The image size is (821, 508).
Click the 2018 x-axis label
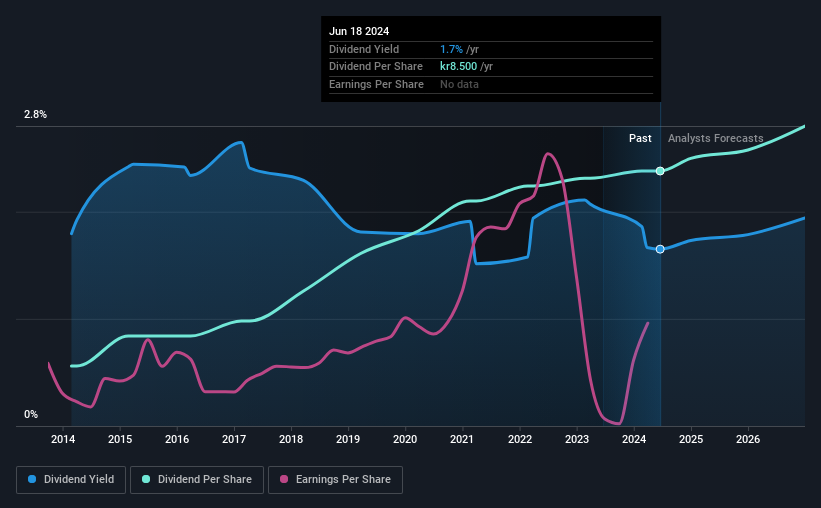click(291, 439)
